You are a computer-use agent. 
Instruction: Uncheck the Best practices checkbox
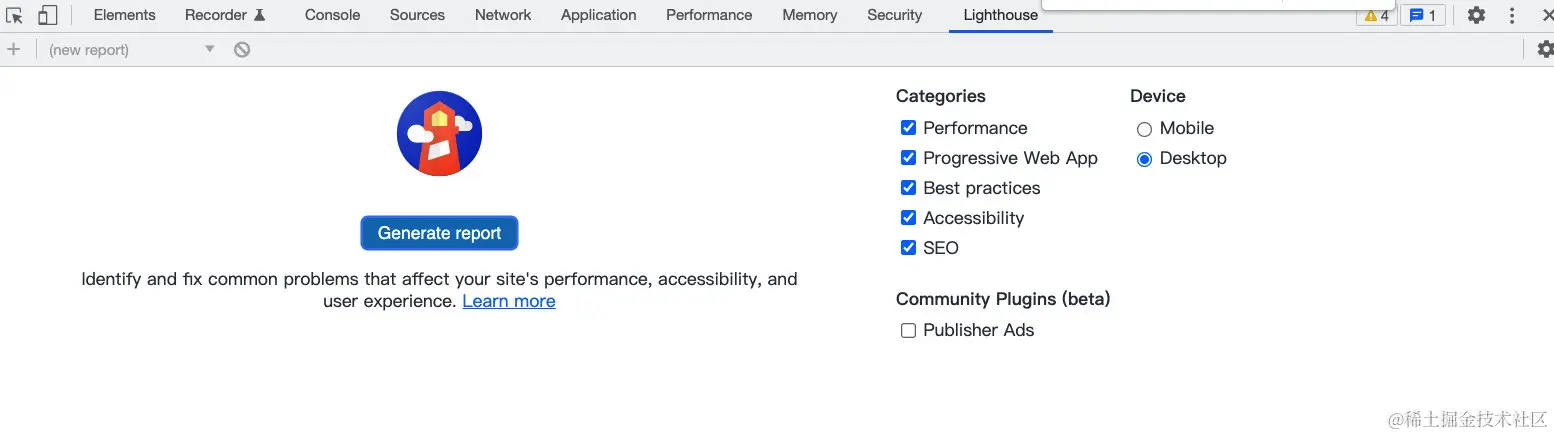908,187
